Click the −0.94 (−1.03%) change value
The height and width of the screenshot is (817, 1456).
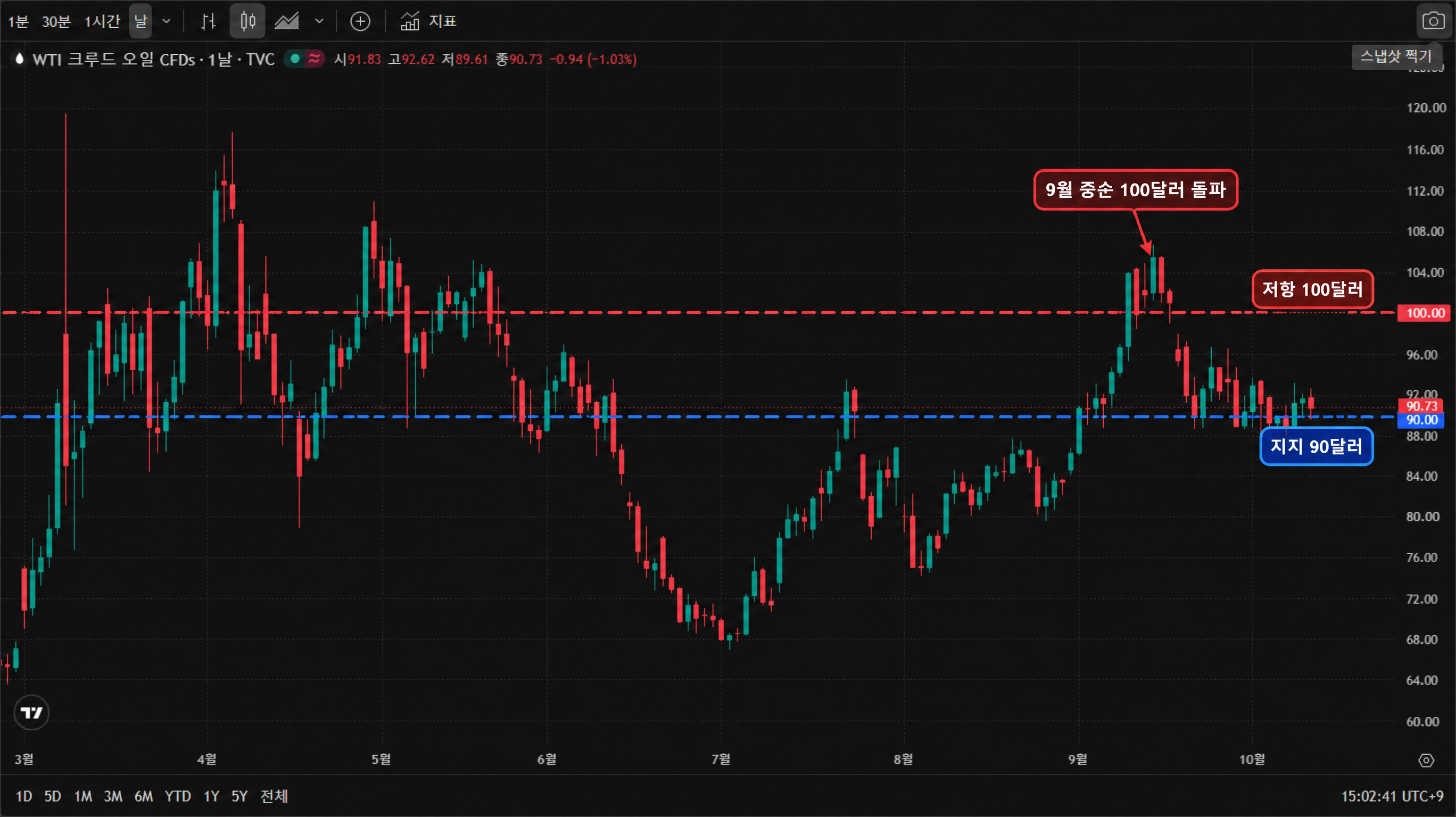[593, 60]
